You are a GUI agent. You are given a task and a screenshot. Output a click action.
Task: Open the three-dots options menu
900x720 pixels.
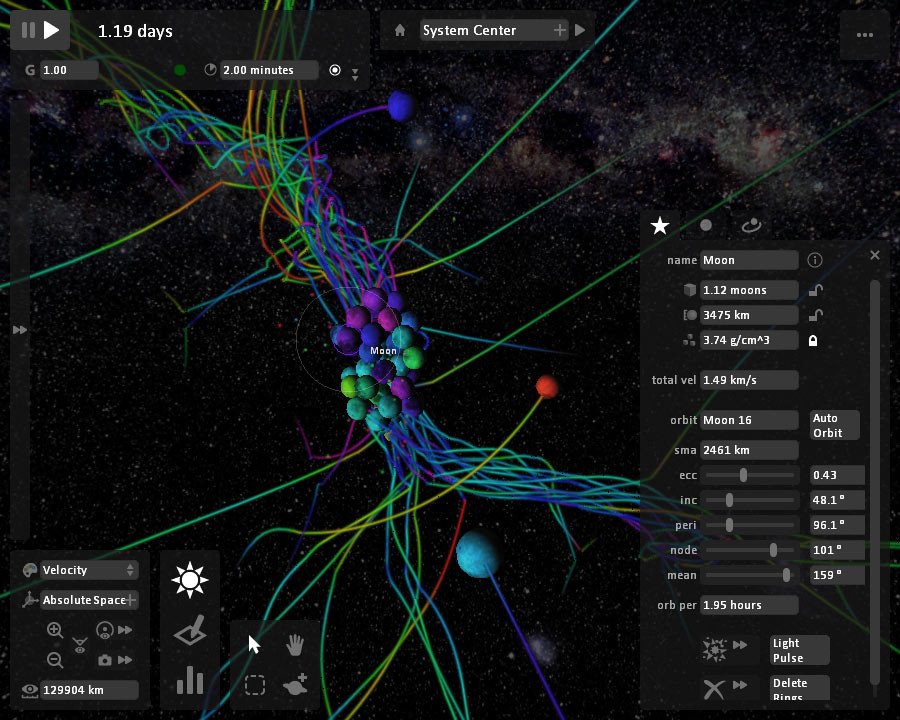click(x=864, y=35)
